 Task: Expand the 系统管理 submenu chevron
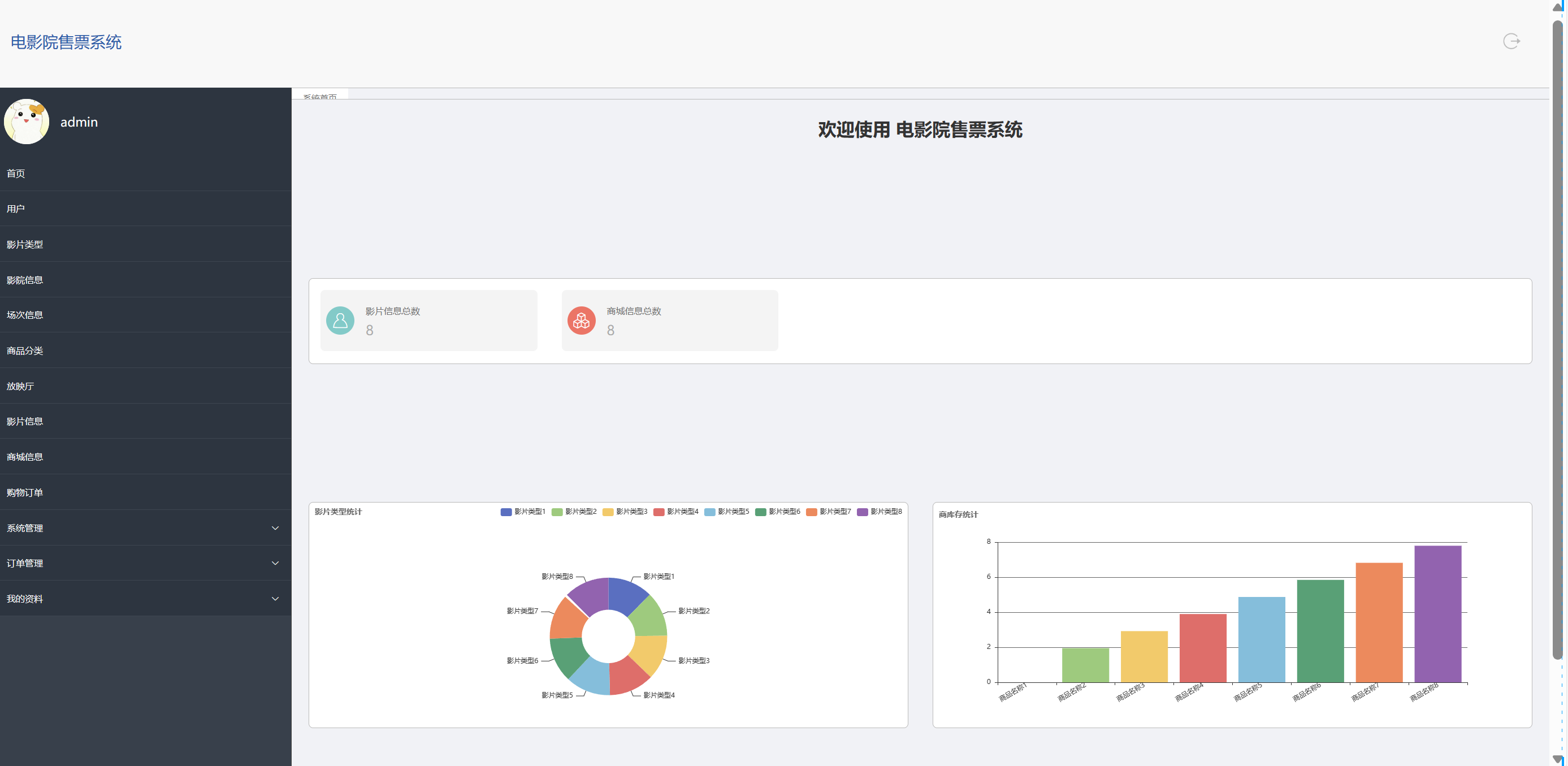coord(275,528)
